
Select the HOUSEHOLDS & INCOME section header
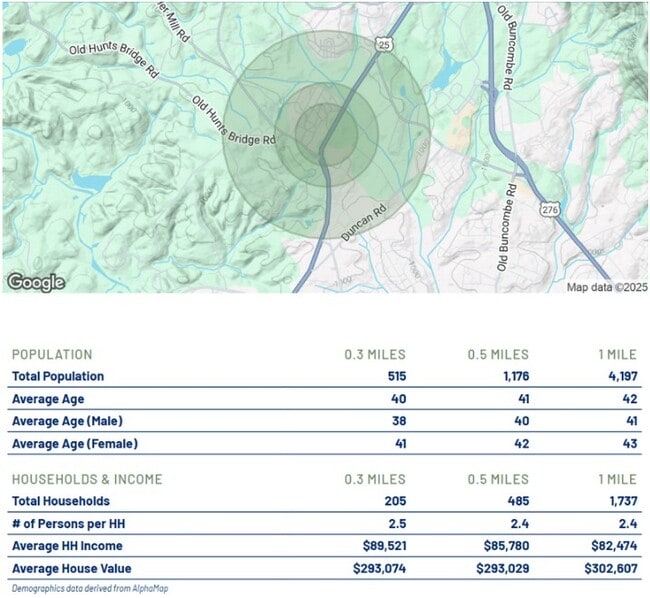(x=86, y=479)
